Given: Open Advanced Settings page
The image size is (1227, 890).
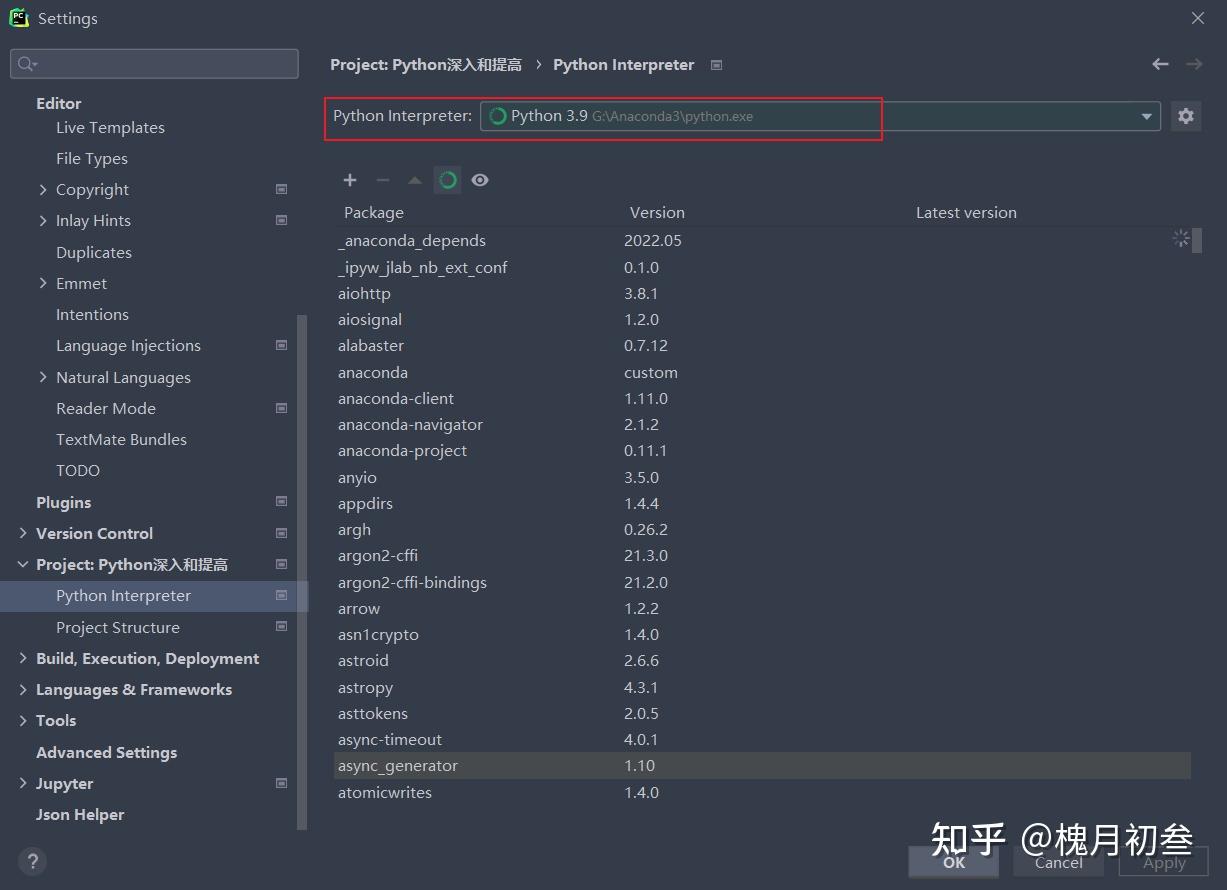Looking at the screenshot, I should pos(106,752).
